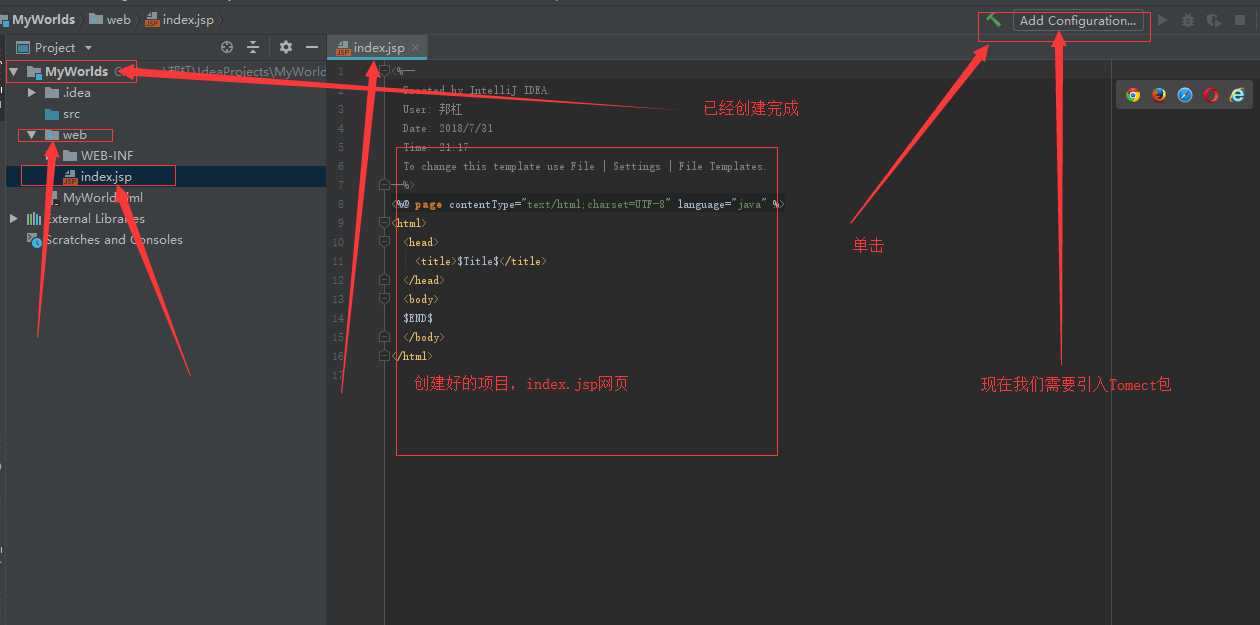Click the Stop square icon
The height and width of the screenshot is (625, 1260).
pyautogui.click(x=1240, y=20)
